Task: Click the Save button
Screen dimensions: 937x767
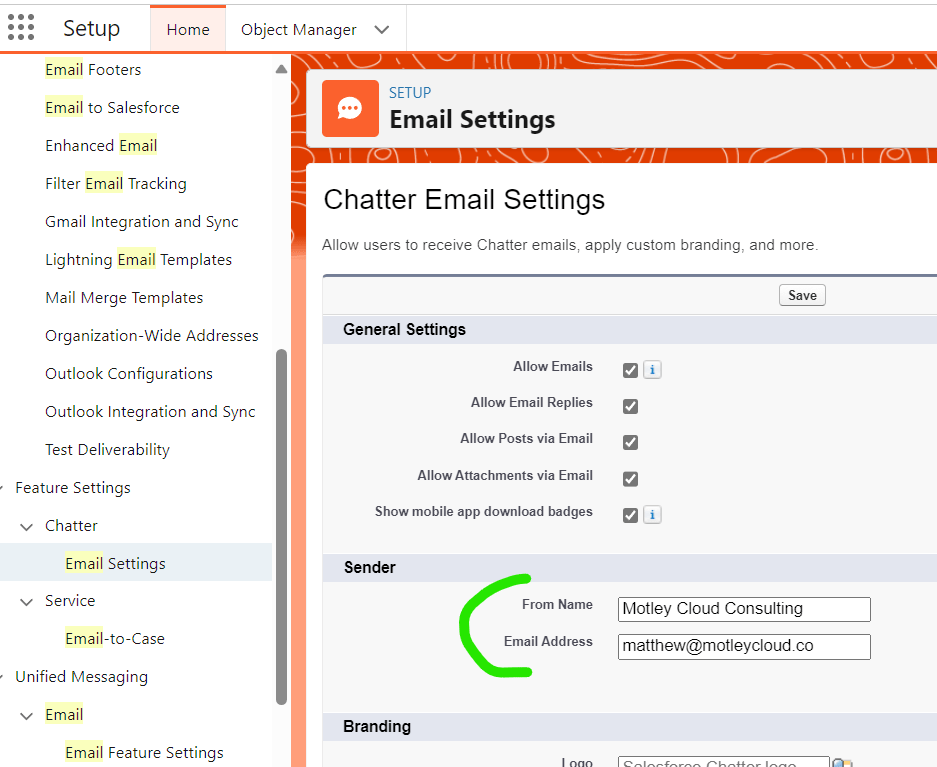Action: [x=802, y=294]
